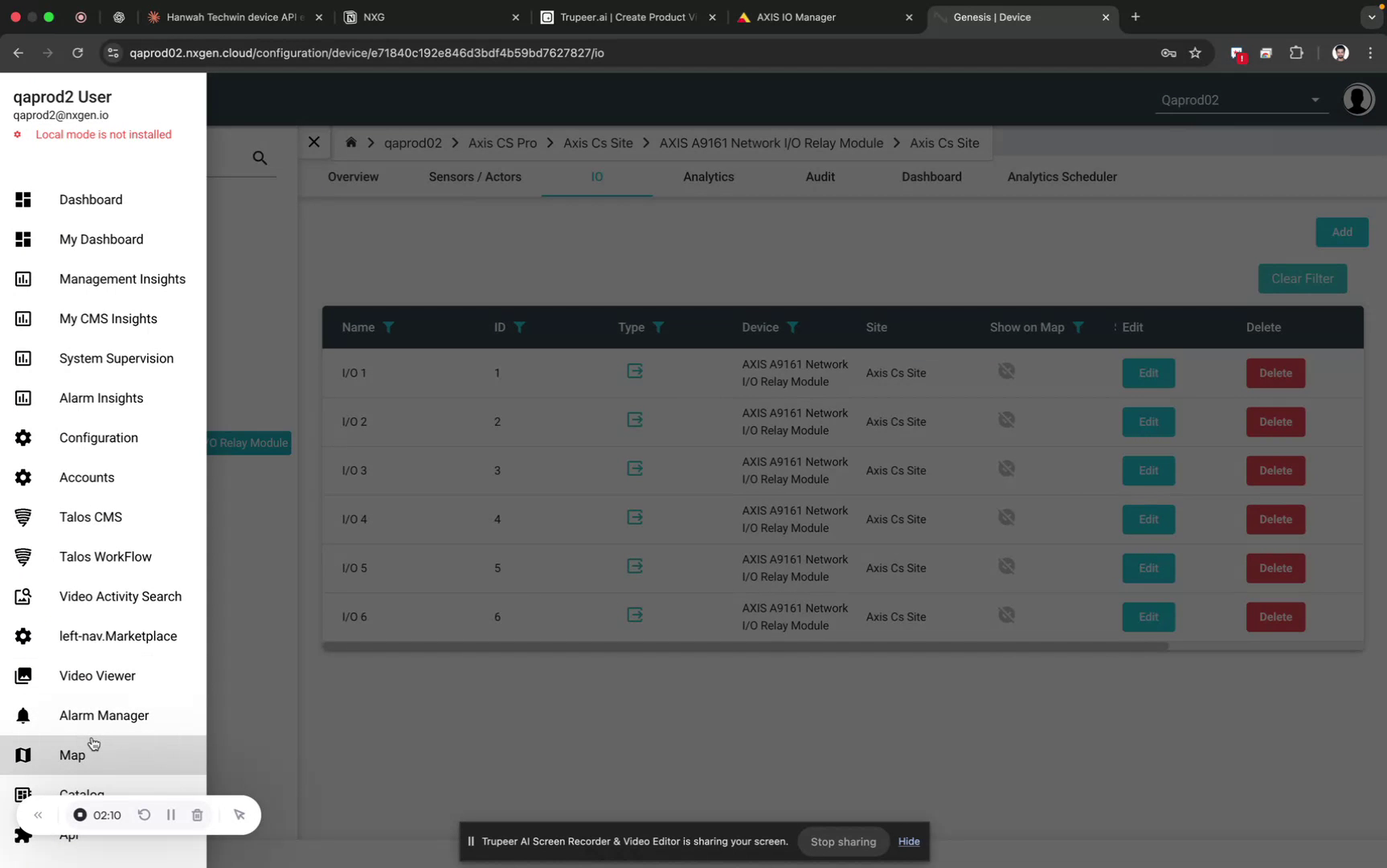Toggle Show on Map for I/O 3
1387x868 pixels.
coord(1006,468)
